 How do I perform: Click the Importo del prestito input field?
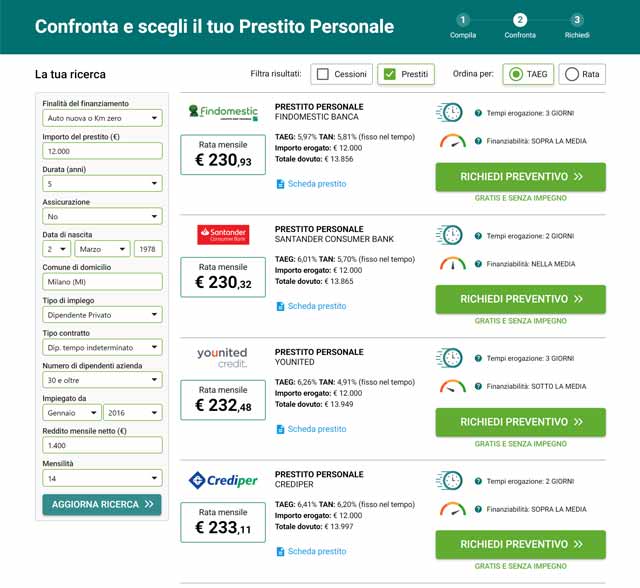tap(102, 151)
